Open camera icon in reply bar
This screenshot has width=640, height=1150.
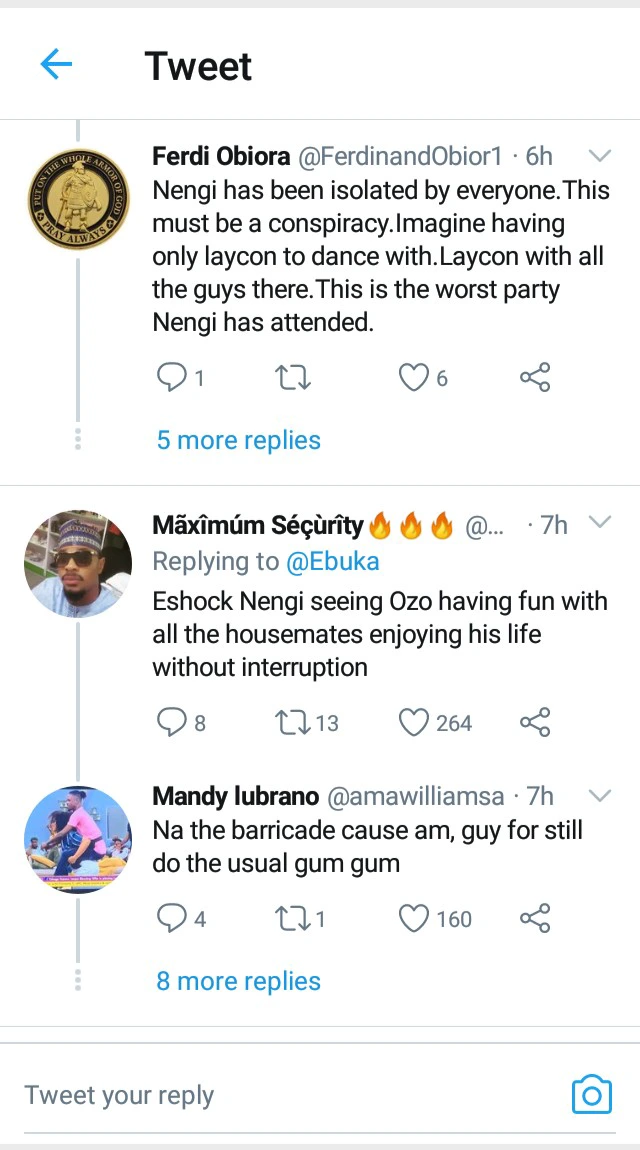pyautogui.click(x=591, y=1095)
